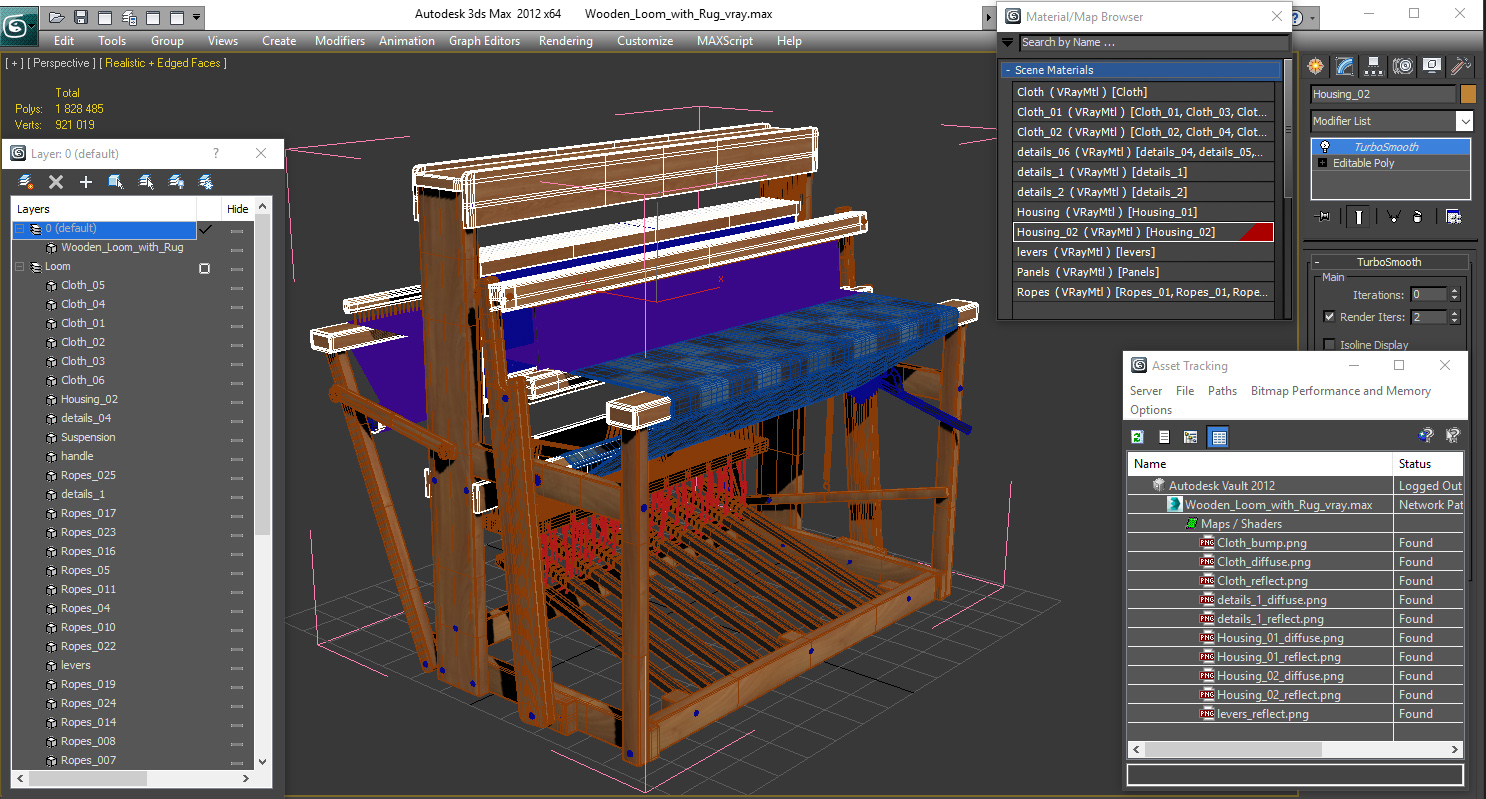Image resolution: width=1486 pixels, height=799 pixels.
Task: Click the Add Selected Objects plus icon
Action: pos(86,182)
